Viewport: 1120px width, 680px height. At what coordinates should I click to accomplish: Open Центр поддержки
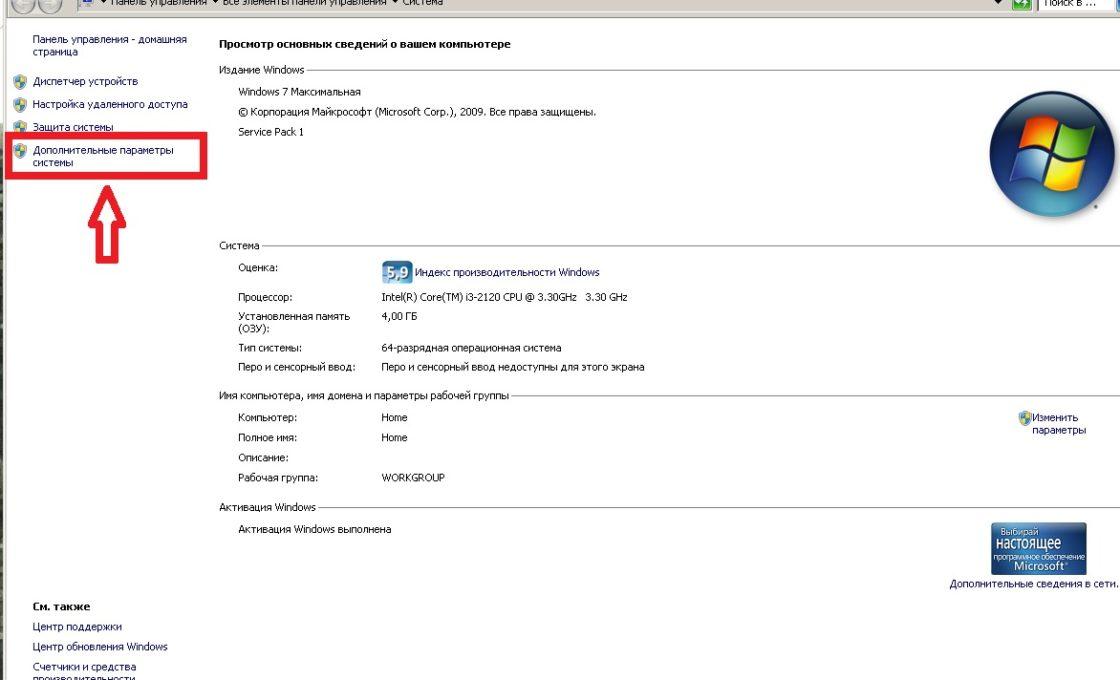click(77, 626)
